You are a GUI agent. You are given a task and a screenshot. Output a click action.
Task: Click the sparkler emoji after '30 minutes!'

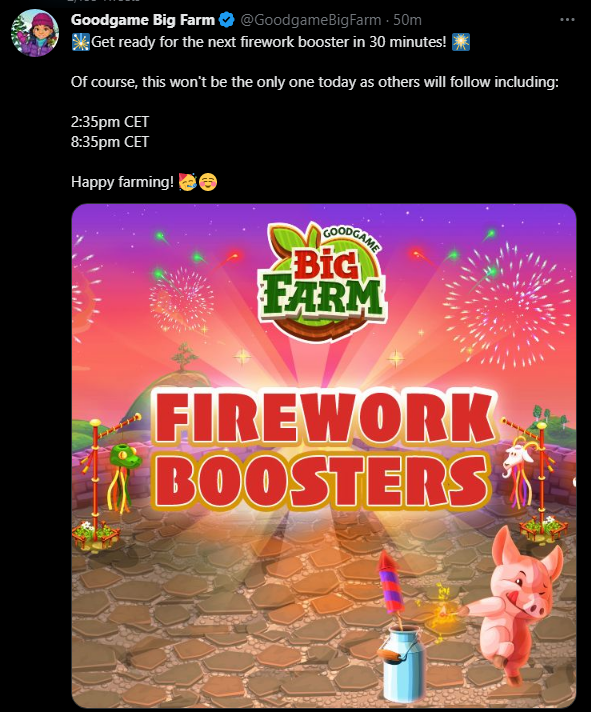coord(461,42)
